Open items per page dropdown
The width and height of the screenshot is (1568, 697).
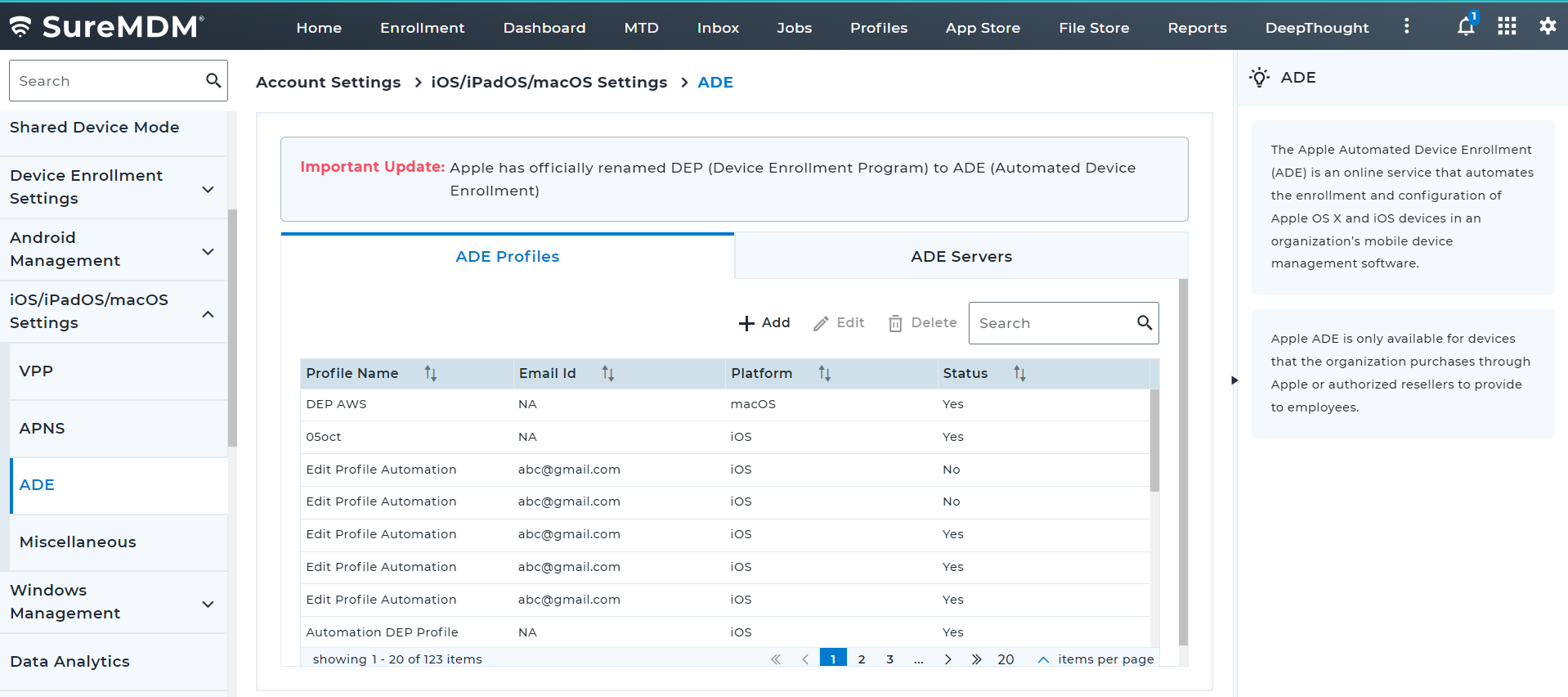1042,659
